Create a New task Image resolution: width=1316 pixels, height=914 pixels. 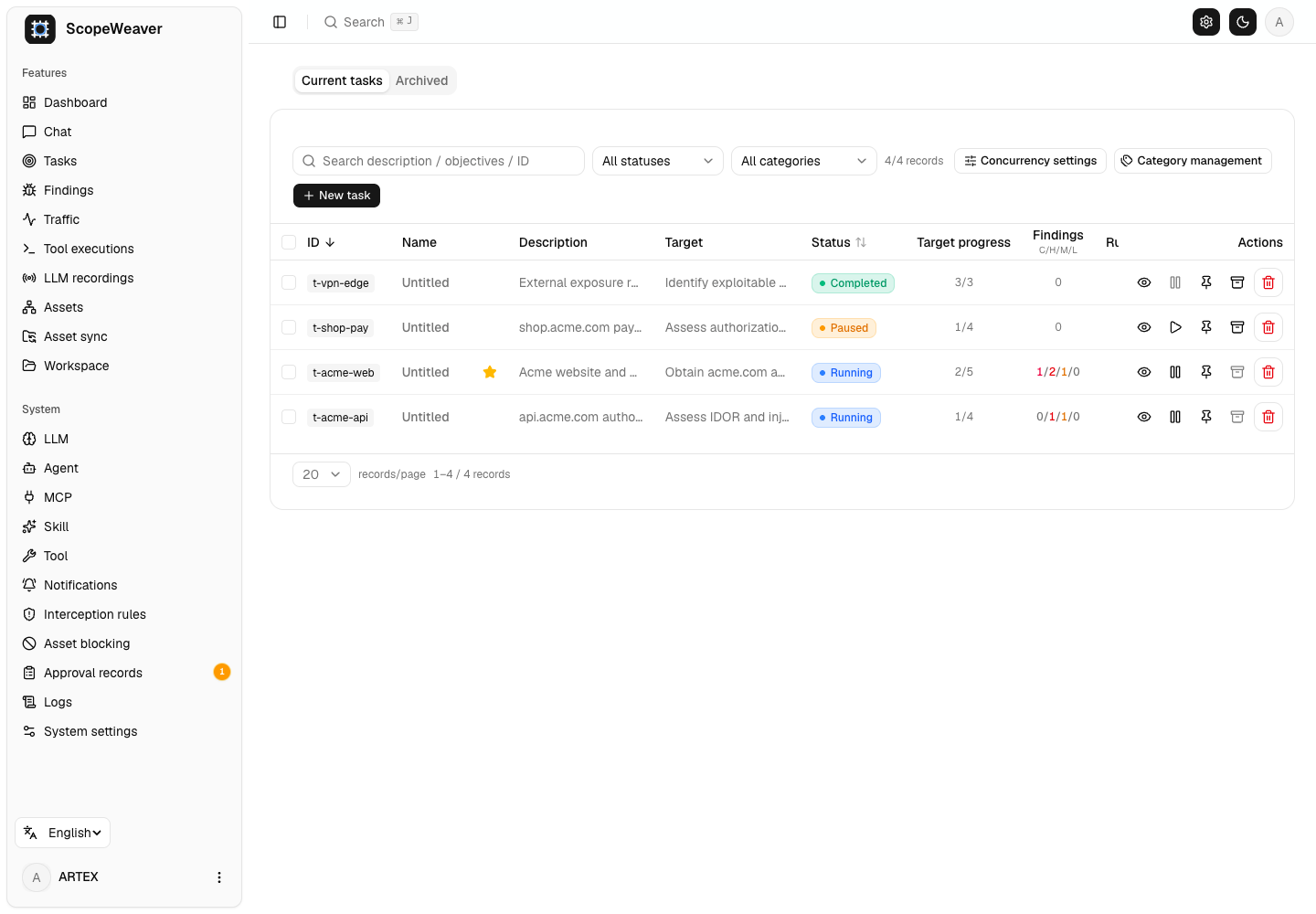pyautogui.click(x=336, y=196)
